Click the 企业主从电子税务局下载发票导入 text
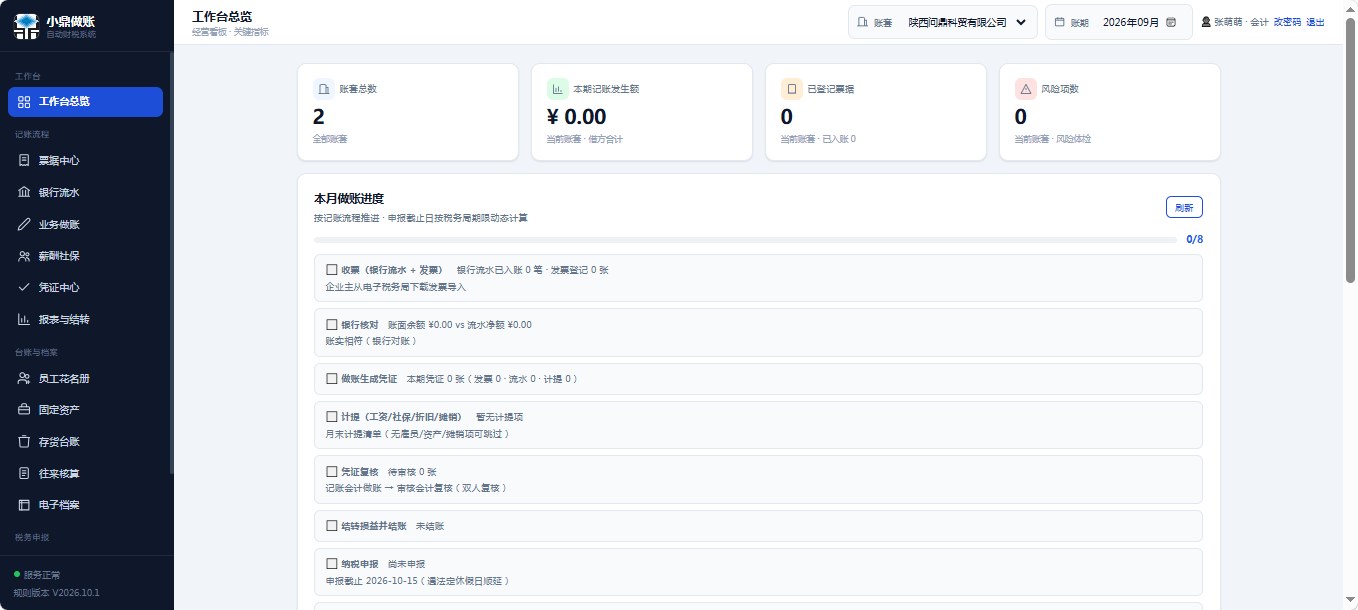Screen dimensions: 1358x610 (396, 287)
